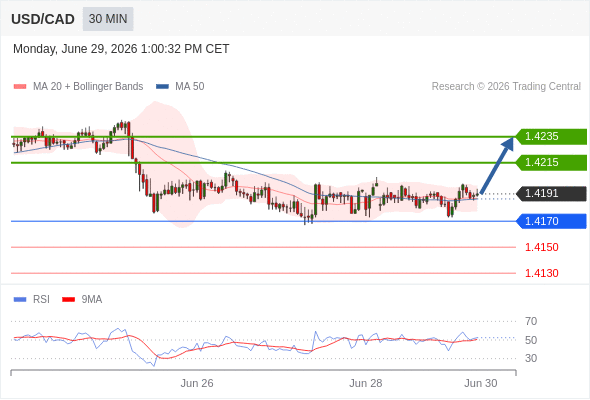Click the red 1.4130 support label

pos(542,273)
